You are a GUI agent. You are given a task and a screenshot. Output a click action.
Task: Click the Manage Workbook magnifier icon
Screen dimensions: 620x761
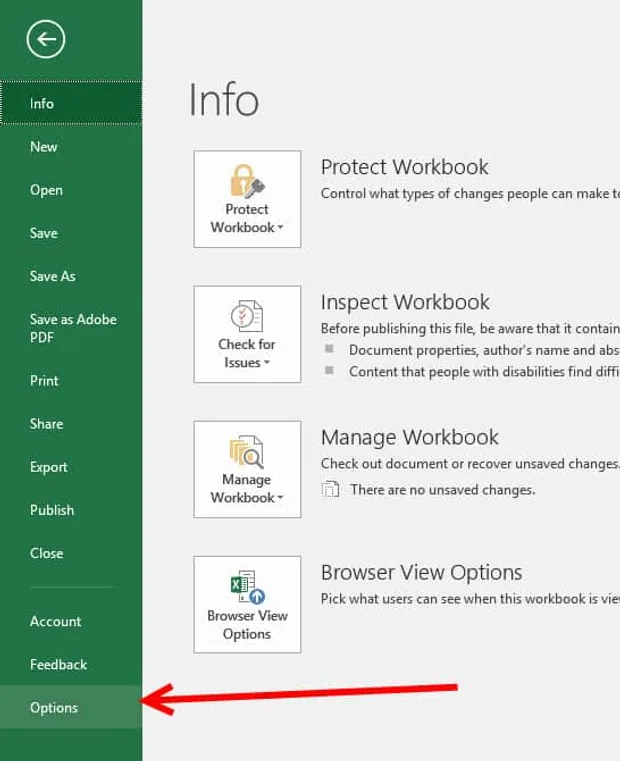click(x=247, y=451)
